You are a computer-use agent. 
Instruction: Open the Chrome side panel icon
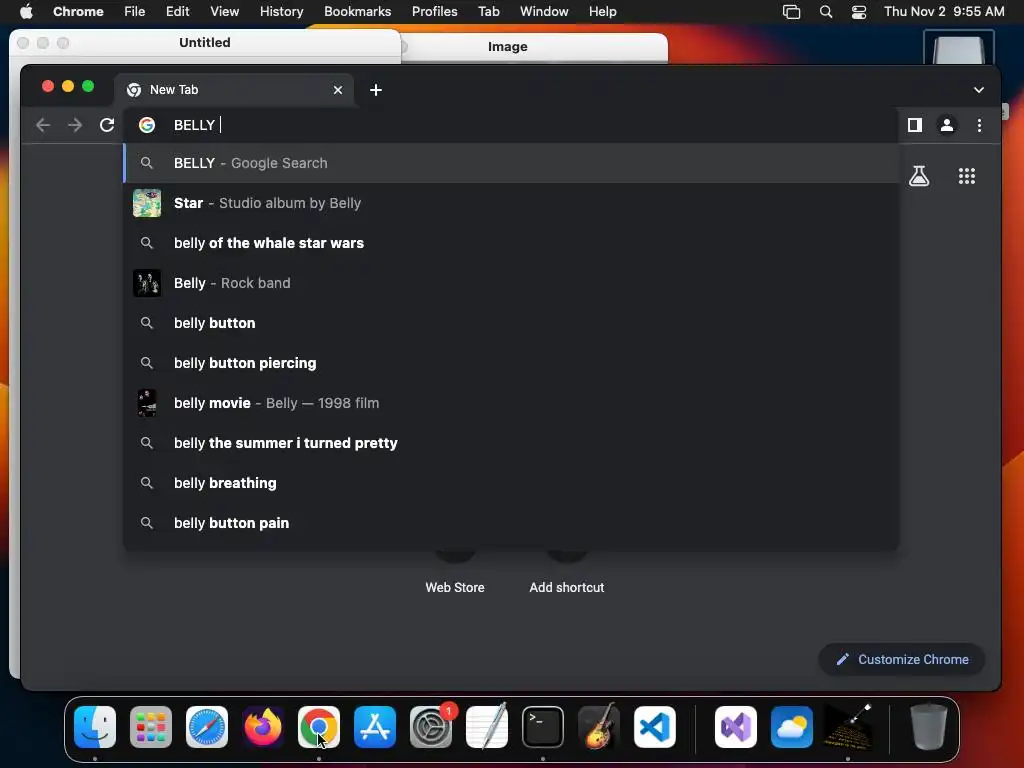pos(914,125)
